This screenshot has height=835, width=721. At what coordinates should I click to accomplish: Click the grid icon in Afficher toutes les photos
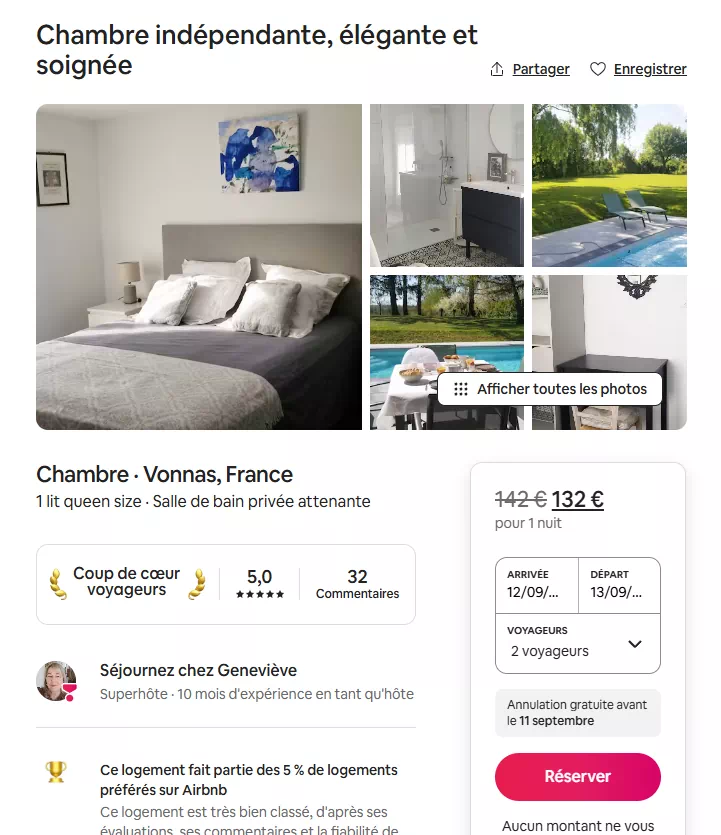pos(461,389)
